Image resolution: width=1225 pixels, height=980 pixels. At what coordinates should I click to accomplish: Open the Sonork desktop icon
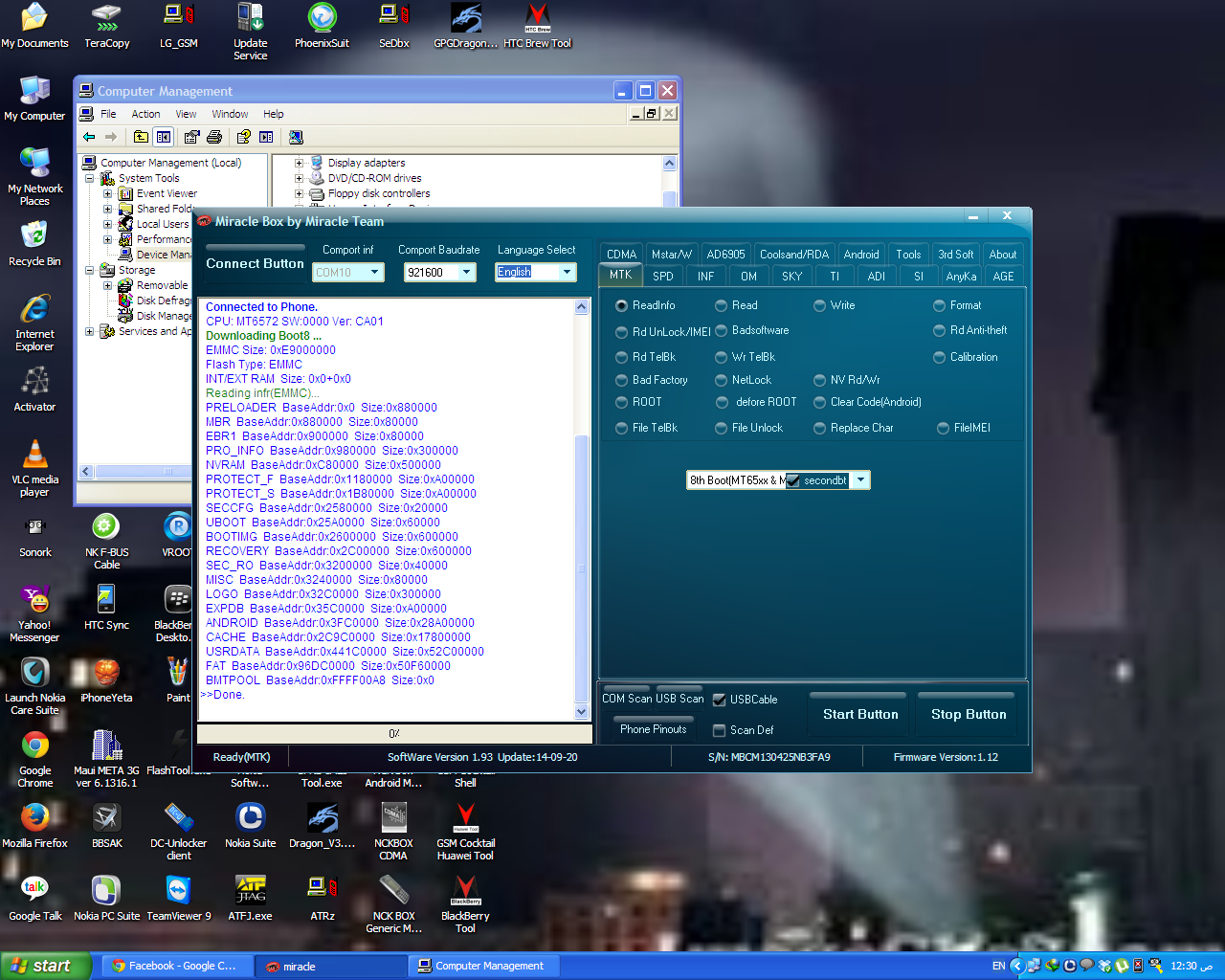coord(35,536)
